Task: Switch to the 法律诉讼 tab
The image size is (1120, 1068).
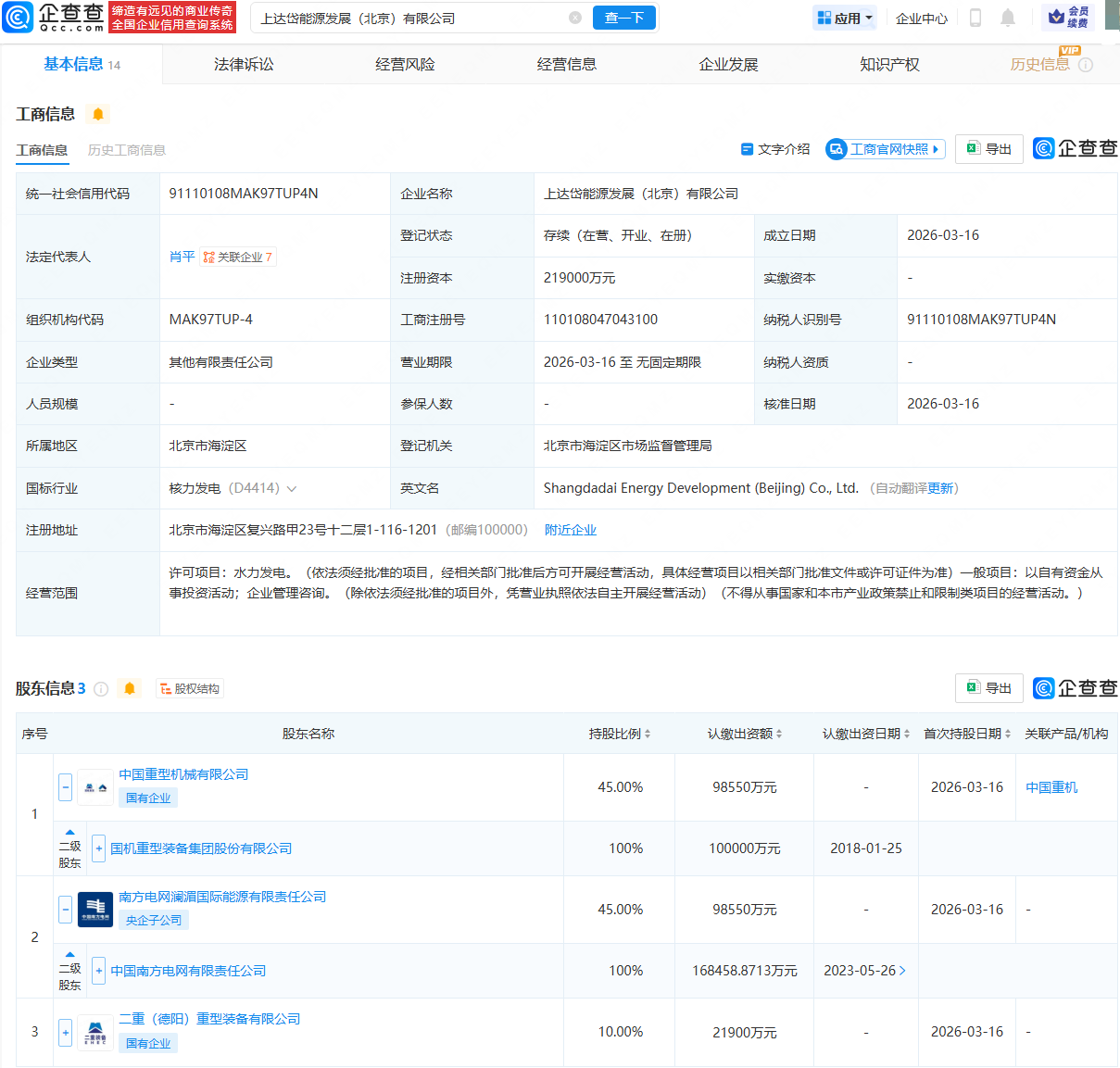Action: (244, 64)
